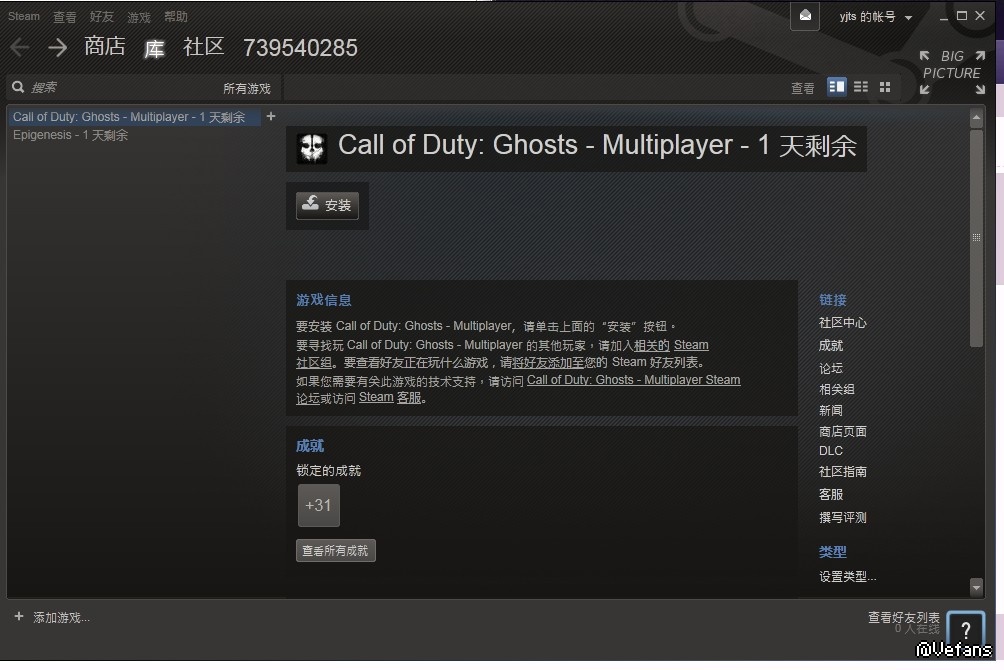The image size is (1004, 670).
Task: Minimize the Steam window
Action: (943, 17)
